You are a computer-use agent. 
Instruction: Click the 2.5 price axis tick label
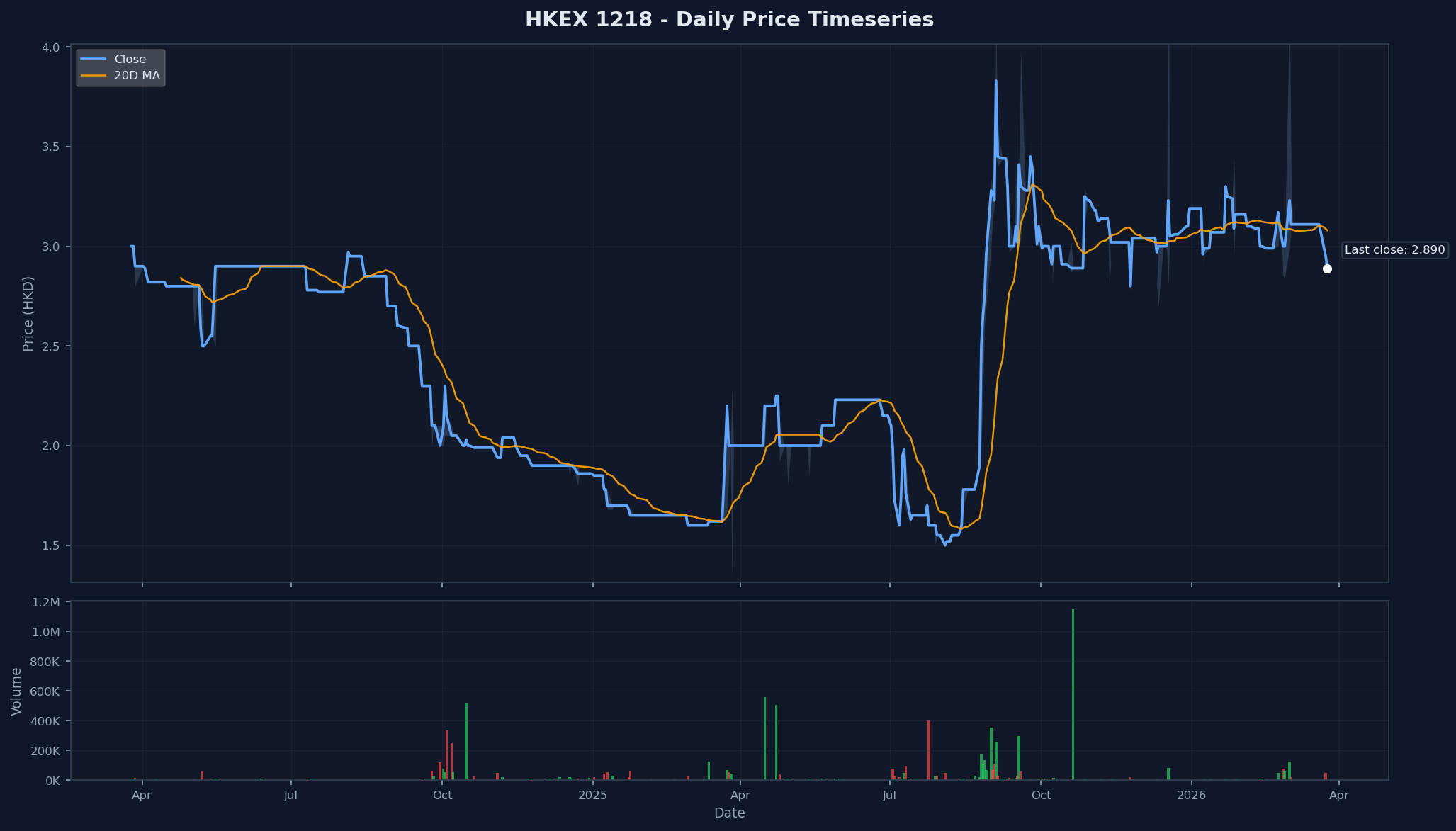click(x=51, y=346)
